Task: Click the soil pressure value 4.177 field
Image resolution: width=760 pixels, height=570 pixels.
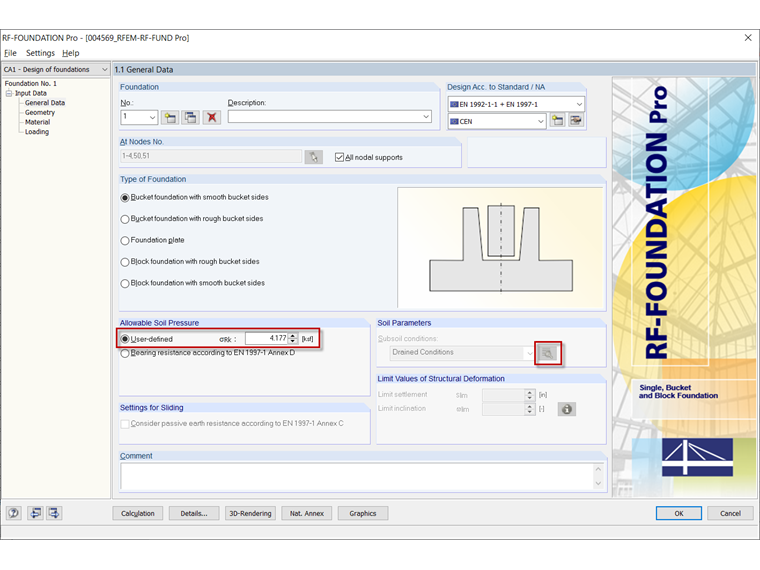Action: pos(267,338)
